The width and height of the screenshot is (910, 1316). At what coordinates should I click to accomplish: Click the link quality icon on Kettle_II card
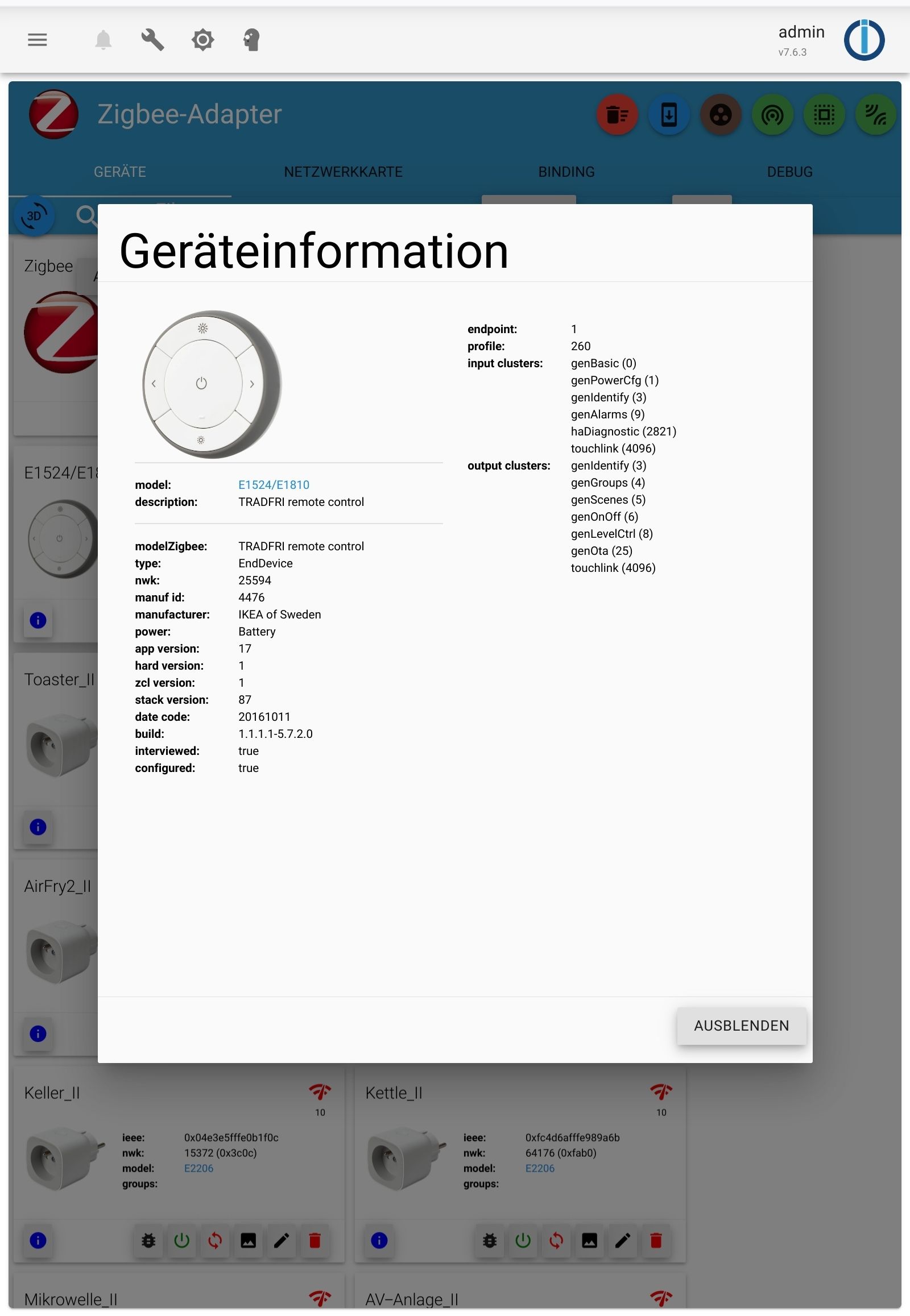pyautogui.click(x=661, y=1093)
